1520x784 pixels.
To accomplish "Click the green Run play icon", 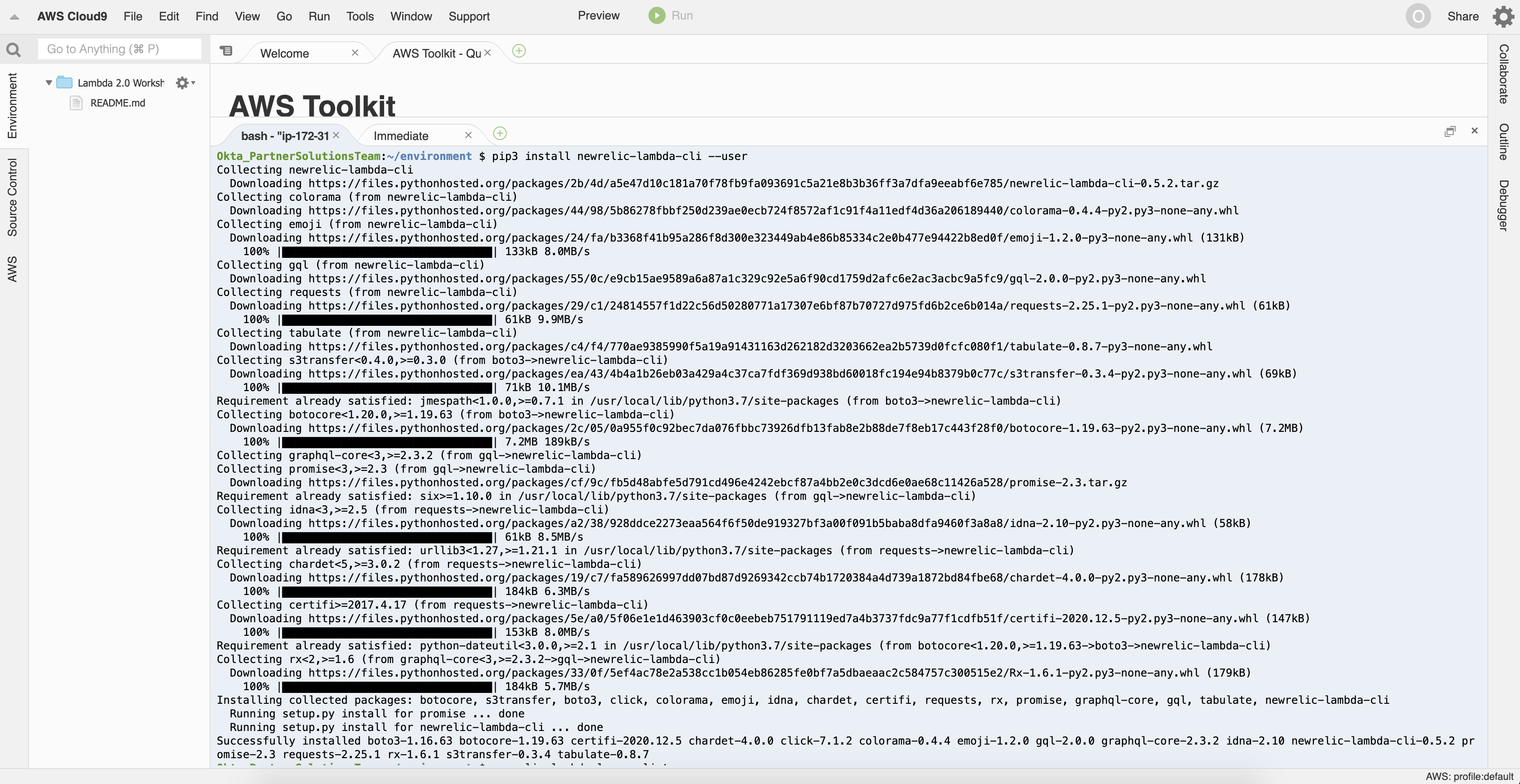I will click(x=656, y=15).
